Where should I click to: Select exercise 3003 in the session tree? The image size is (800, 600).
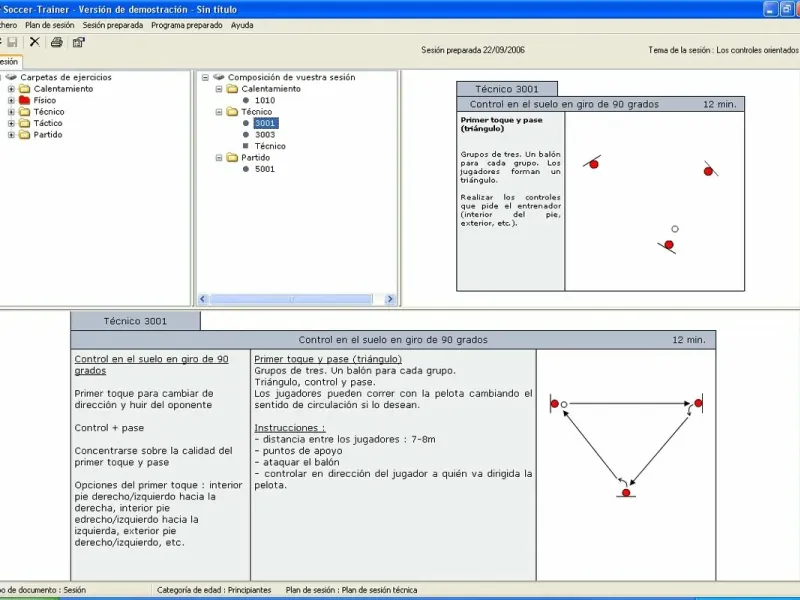[x=265, y=135]
